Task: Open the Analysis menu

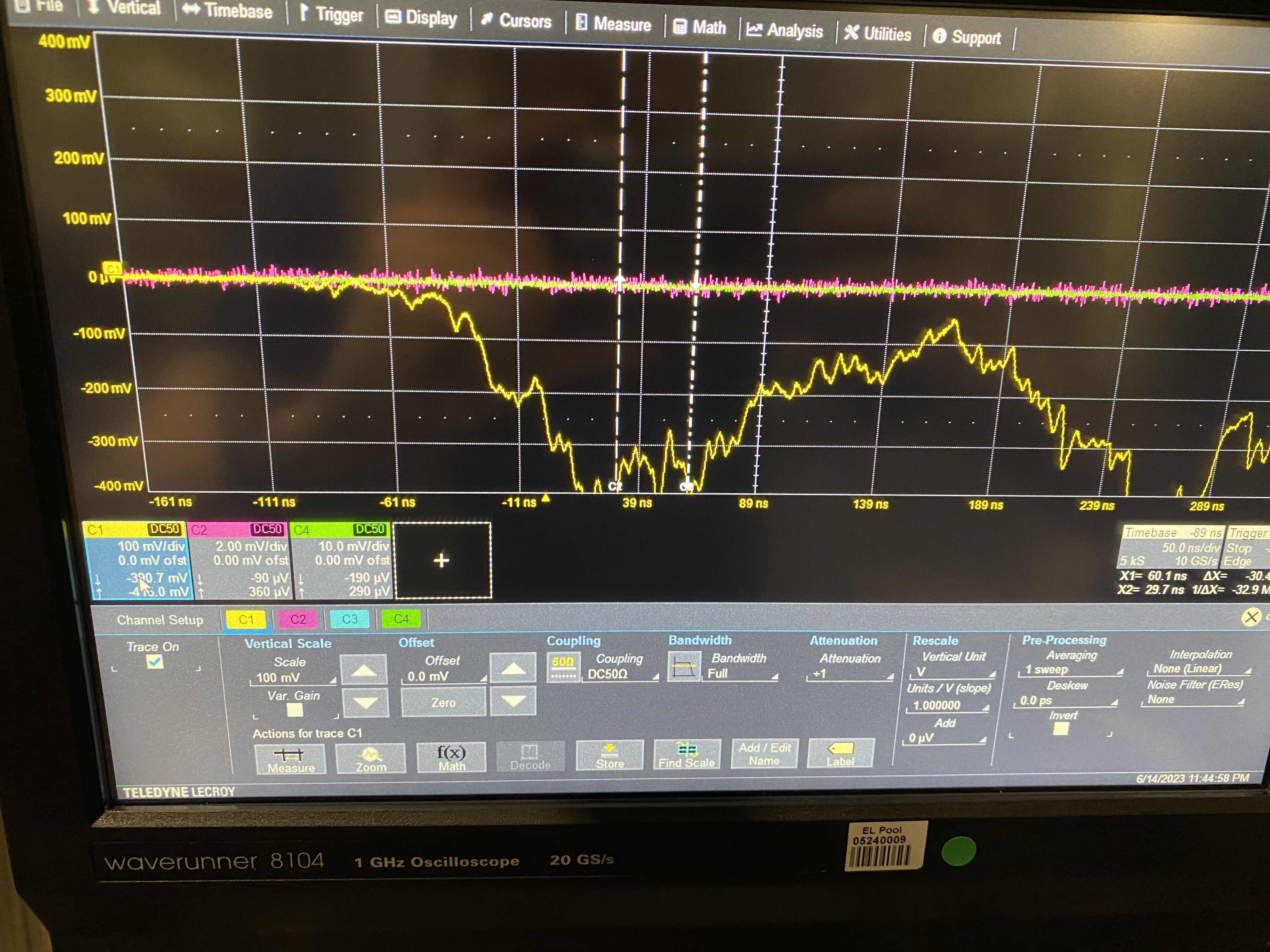Action: coord(785,31)
